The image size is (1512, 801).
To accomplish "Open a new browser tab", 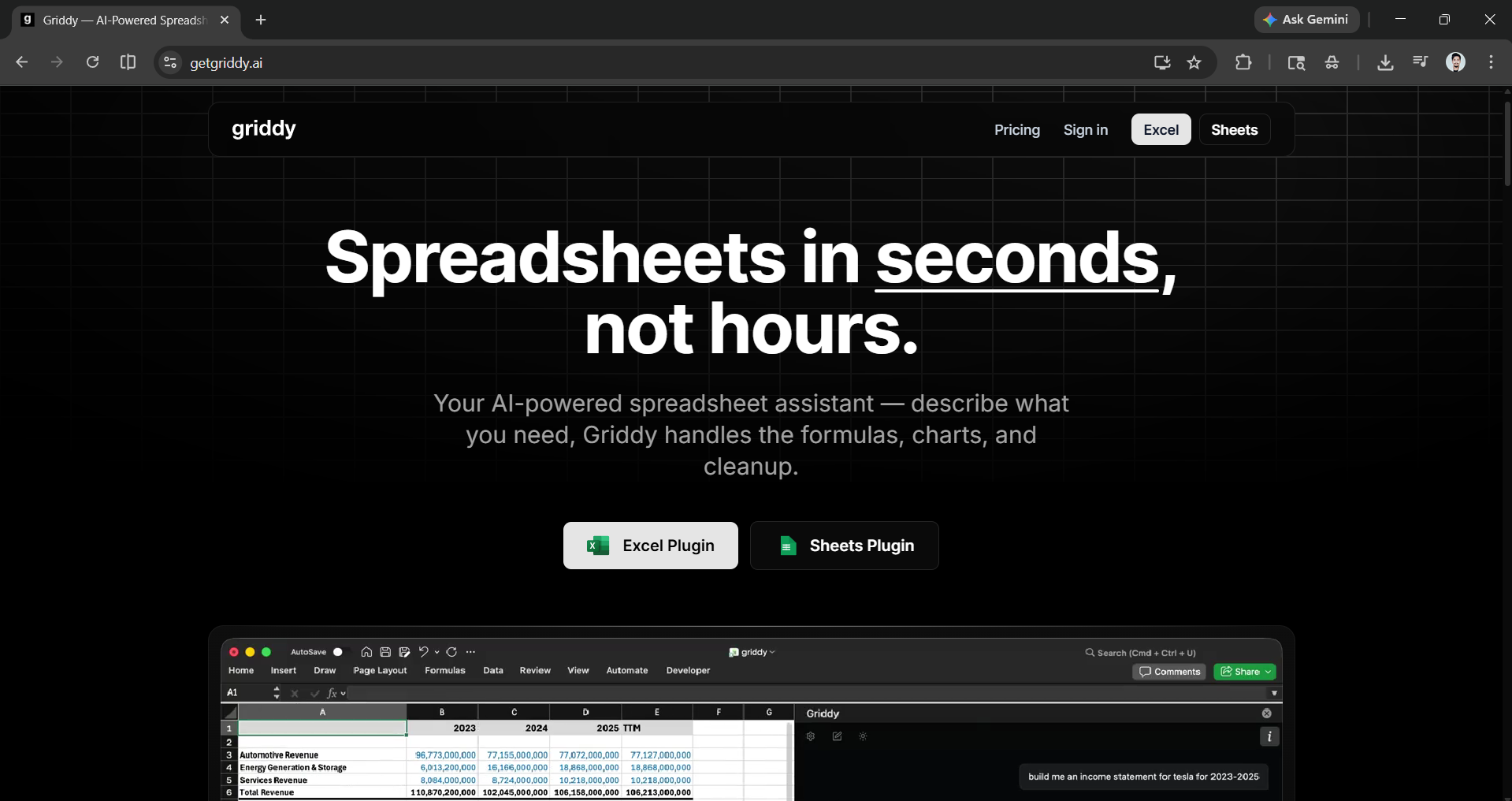I will click(x=261, y=20).
